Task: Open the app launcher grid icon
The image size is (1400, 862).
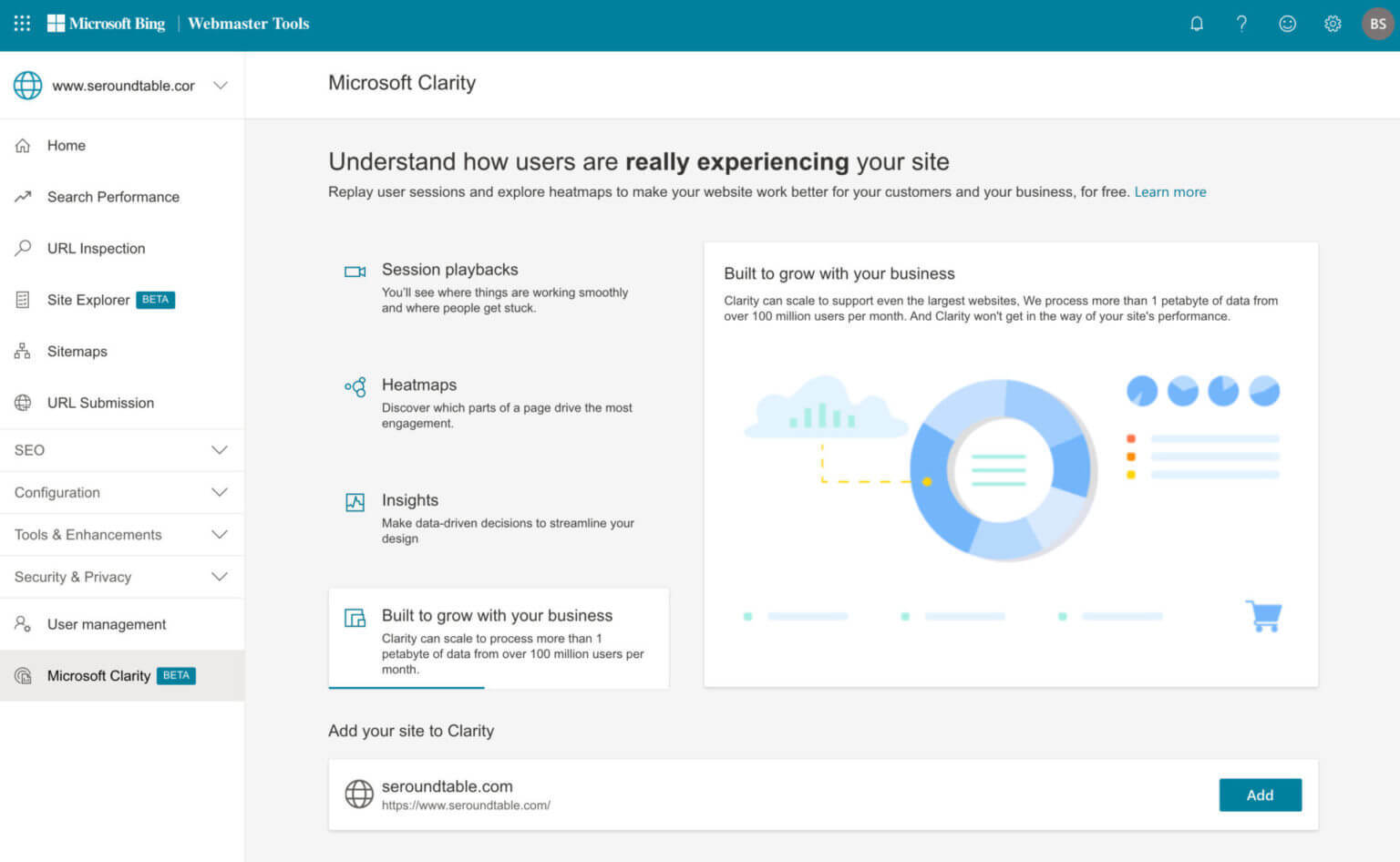Action: [22, 23]
